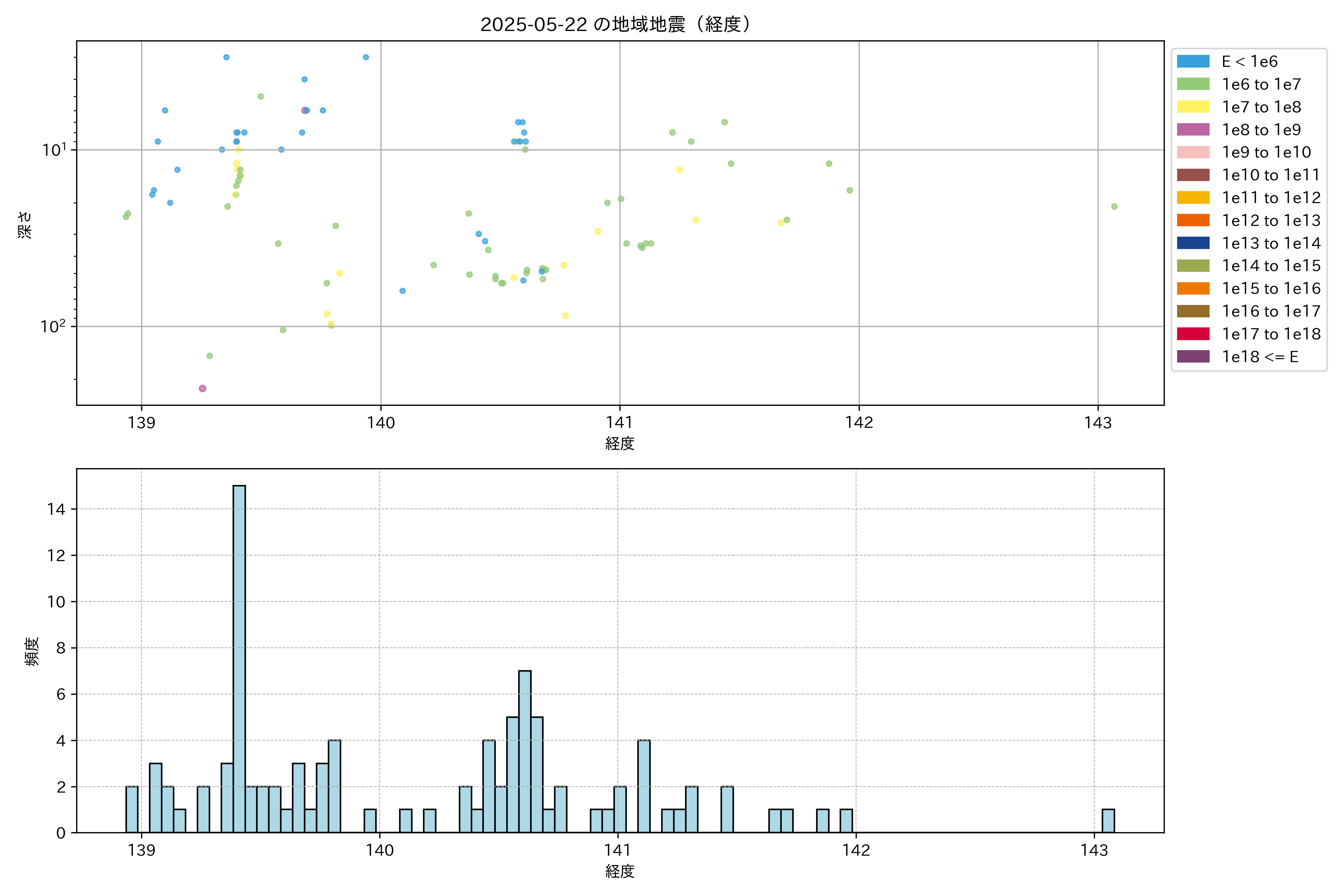Click the purple 1e8 to 1e9 swatch
The width and height of the screenshot is (1344, 896).
coord(1192,130)
